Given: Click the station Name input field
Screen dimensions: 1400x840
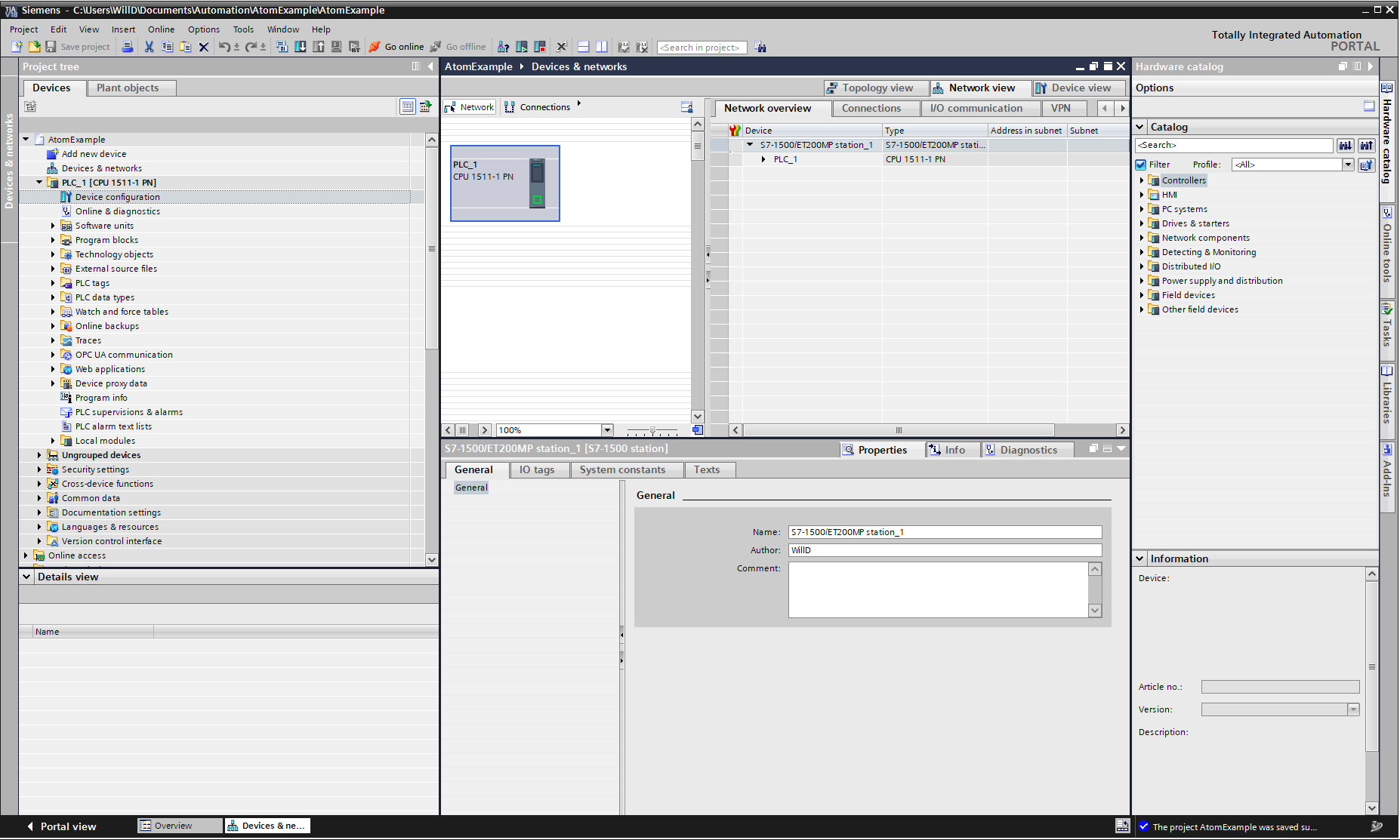Looking at the screenshot, I should click(x=944, y=532).
